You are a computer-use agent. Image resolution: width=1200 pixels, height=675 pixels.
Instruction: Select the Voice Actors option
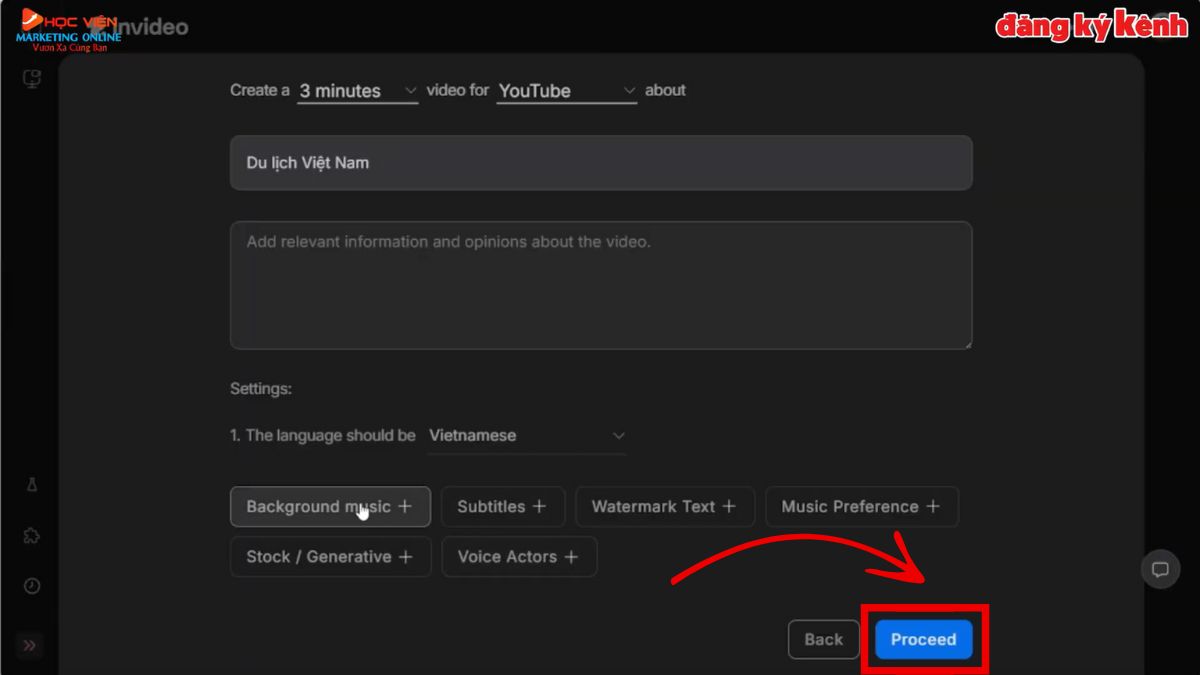point(519,556)
